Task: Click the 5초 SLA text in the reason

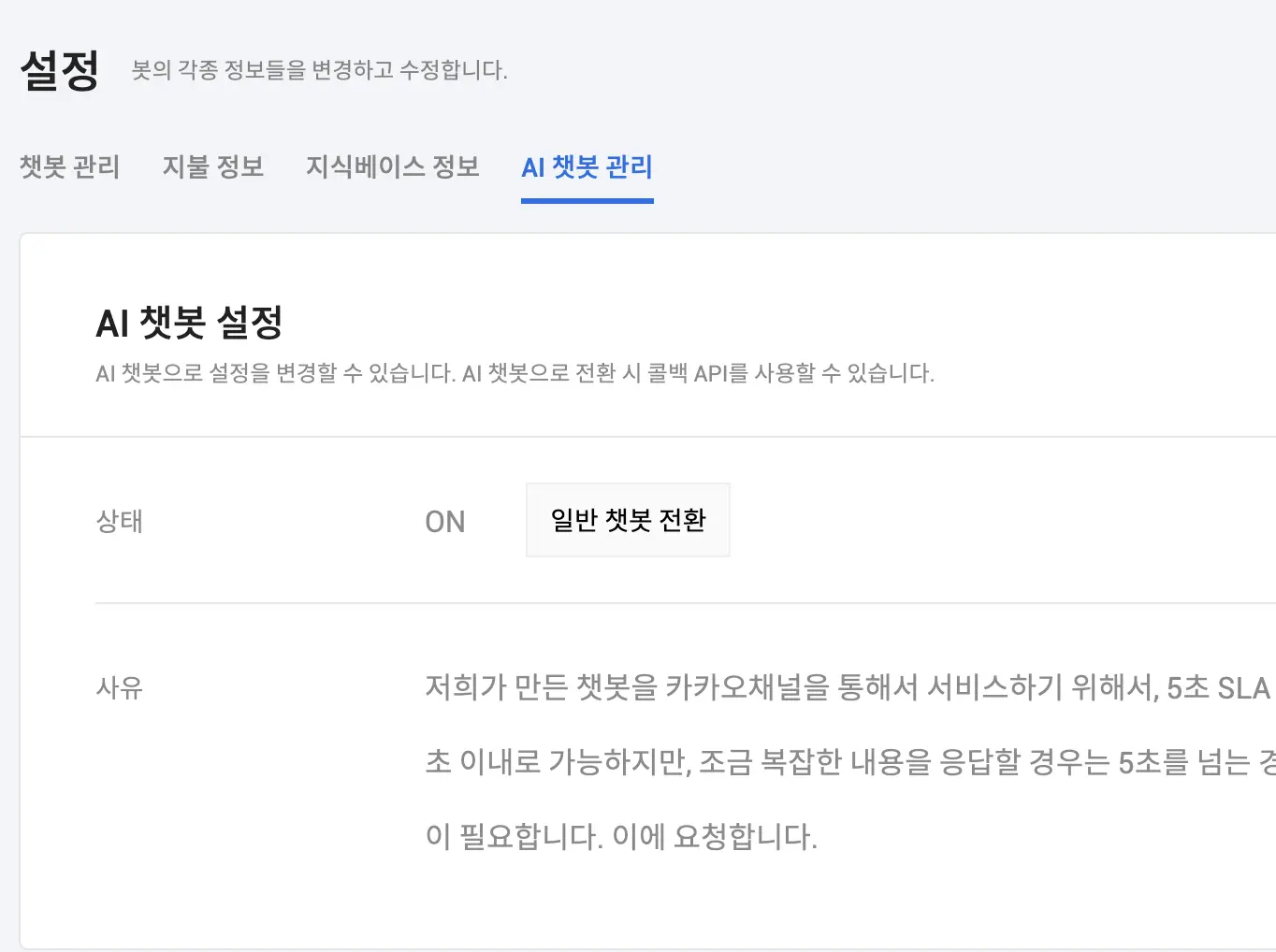Action: click(1219, 688)
